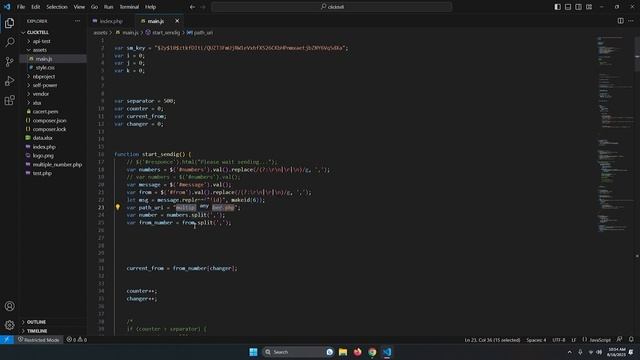Viewport: 640px width, 360px height.
Task: Toggle the secondary side bar layout icon
Action: pyautogui.click(x=578, y=7)
